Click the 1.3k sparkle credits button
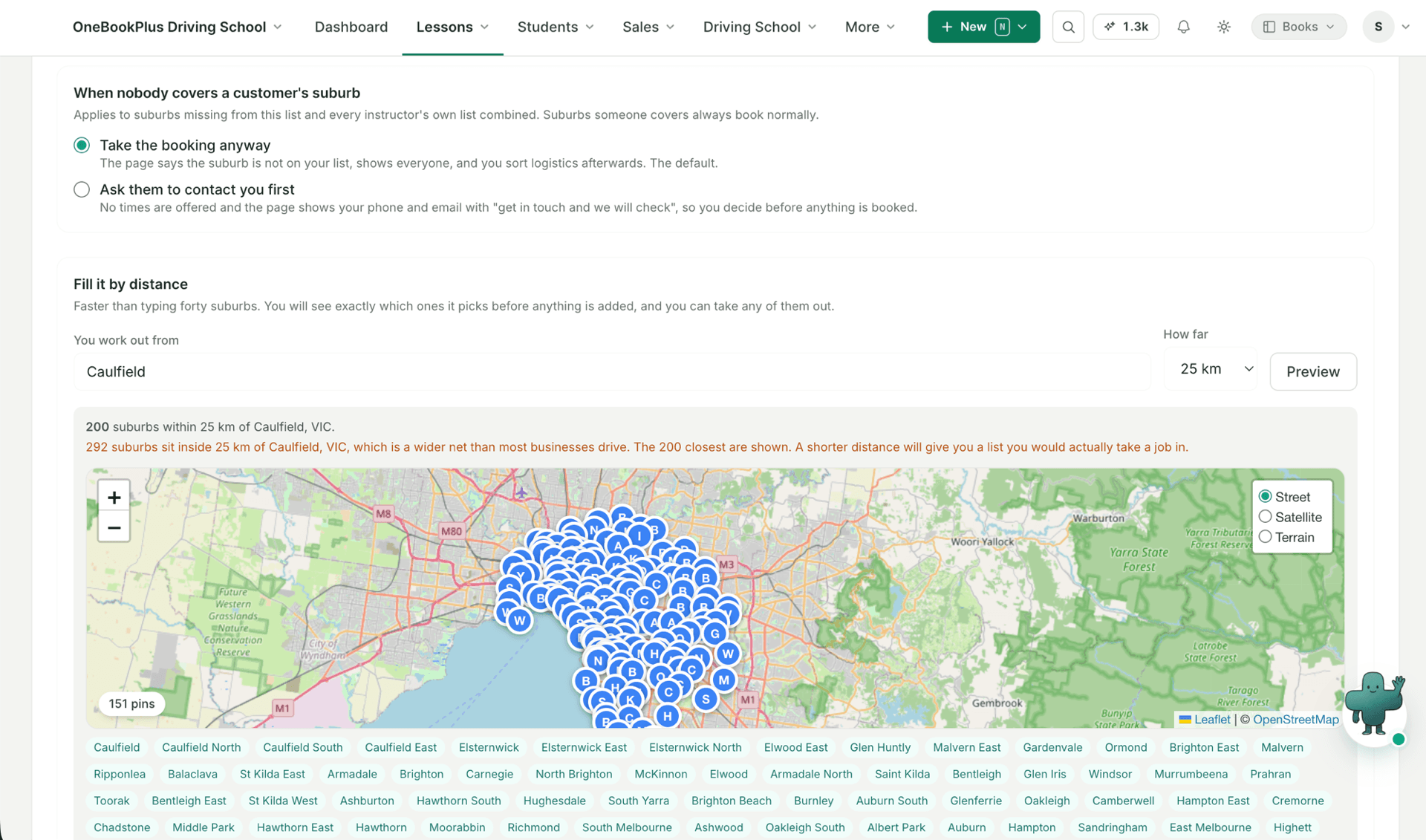Viewport: 1426px width, 840px height. (1126, 27)
